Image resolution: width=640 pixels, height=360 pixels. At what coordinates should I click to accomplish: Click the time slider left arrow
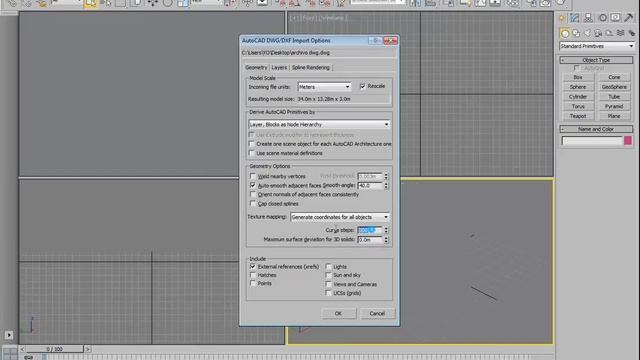coord(22,349)
